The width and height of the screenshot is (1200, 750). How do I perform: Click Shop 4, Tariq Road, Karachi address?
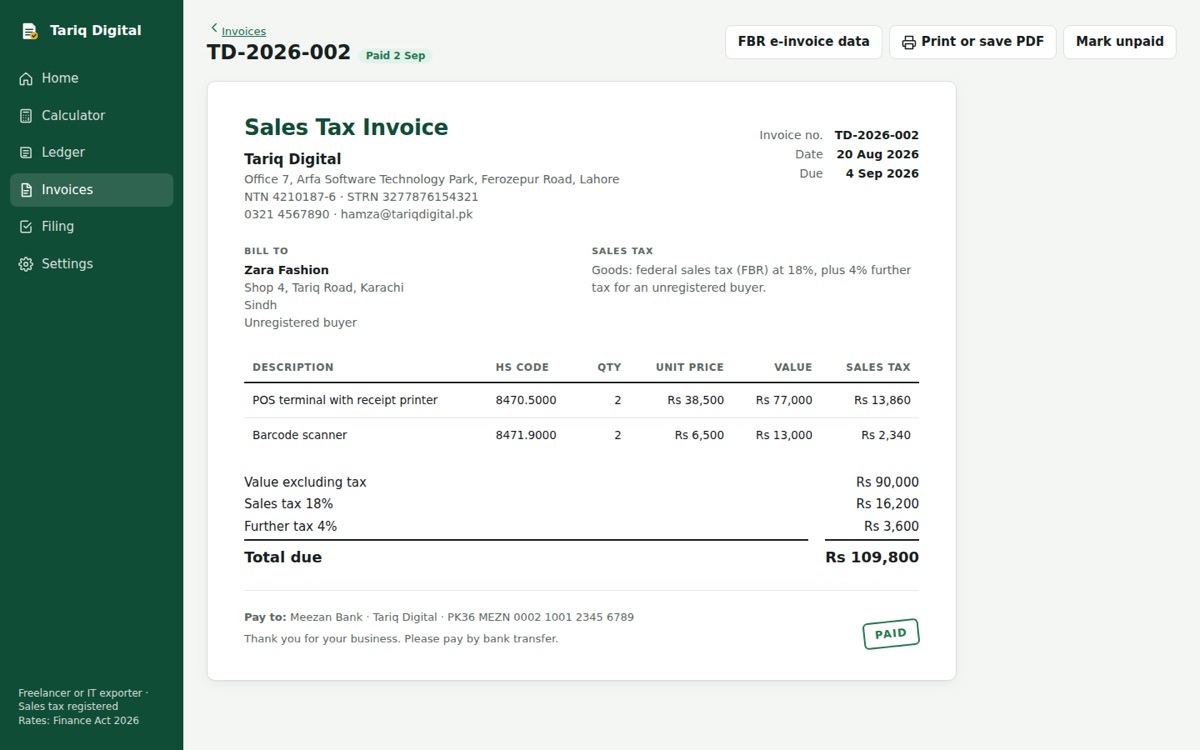(x=324, y=288)
